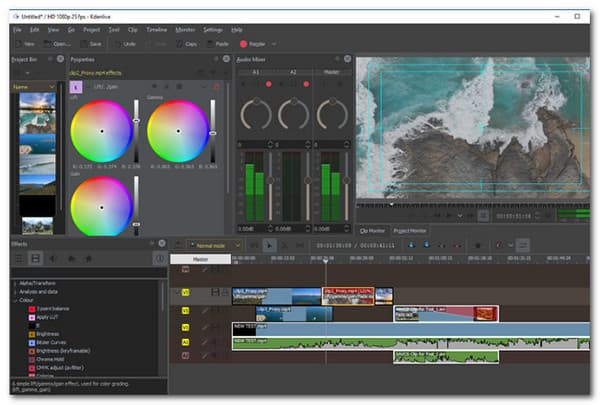The height and width of the screenshot is (405, 600).
Task: Open the File menu
Action: coord(17,29)
